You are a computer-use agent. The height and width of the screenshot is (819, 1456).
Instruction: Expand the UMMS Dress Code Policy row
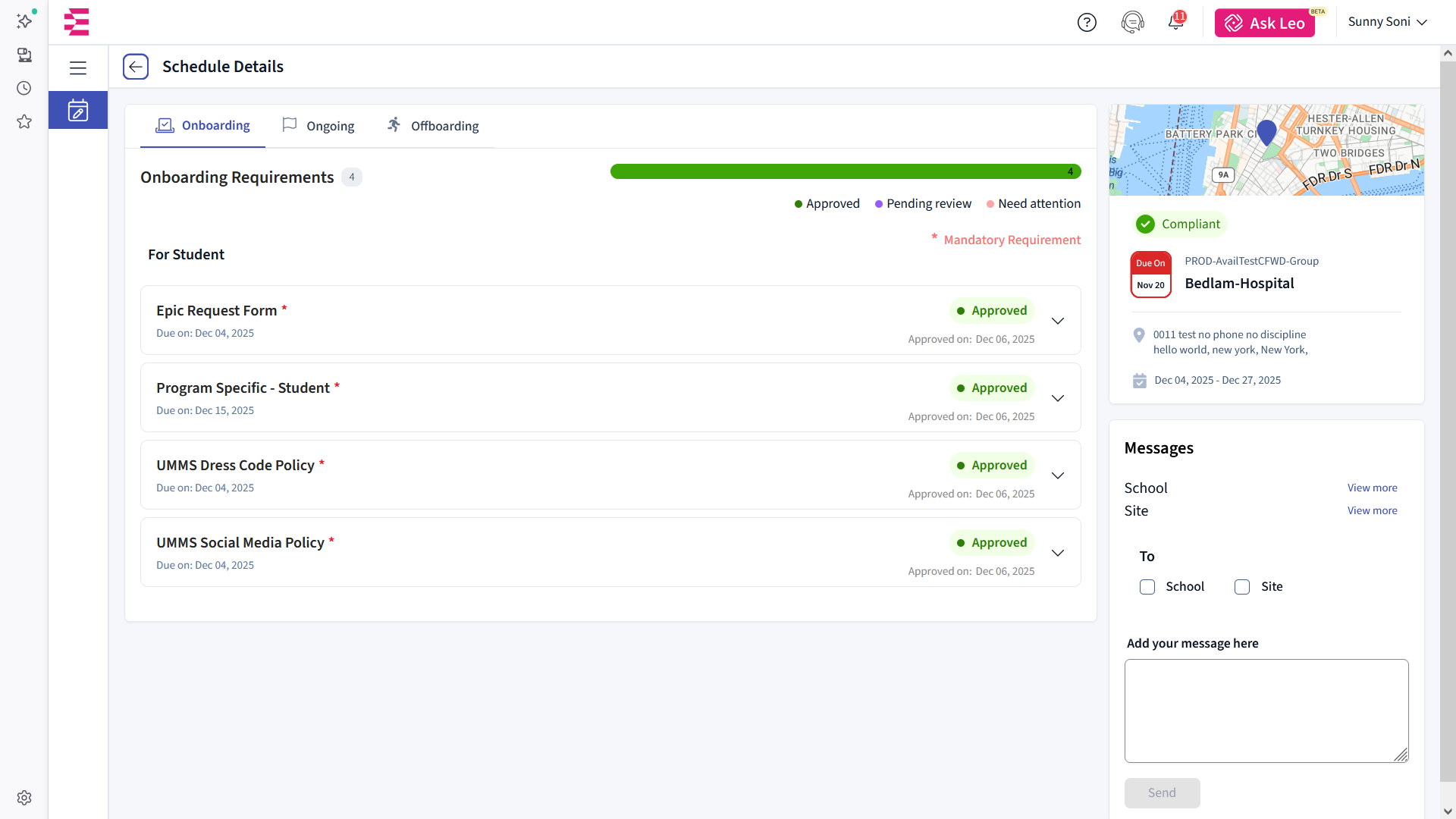(x=1058, y=475)
